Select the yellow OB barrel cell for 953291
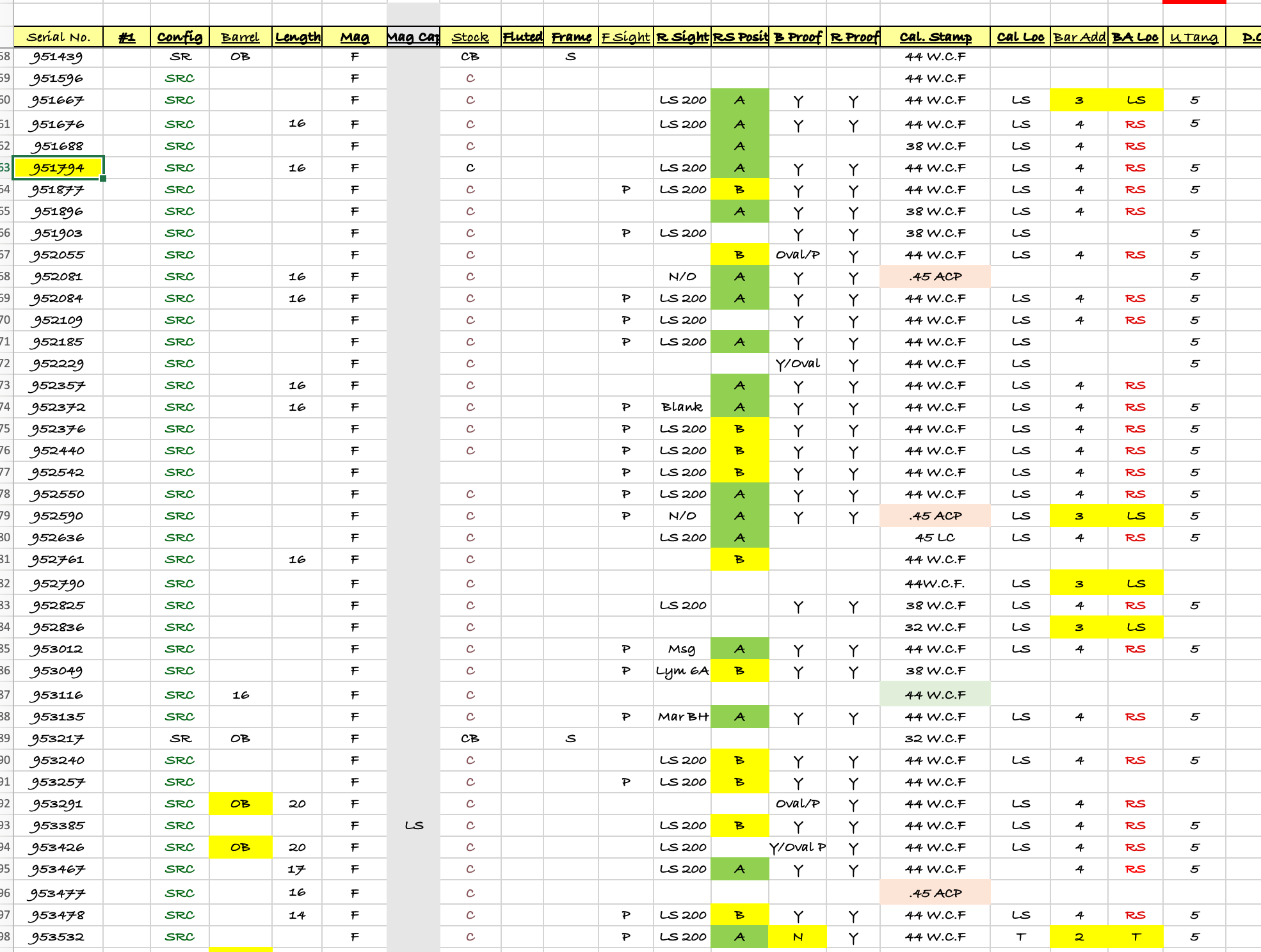Screen dimensions: 1261x952 coord(240,804)
